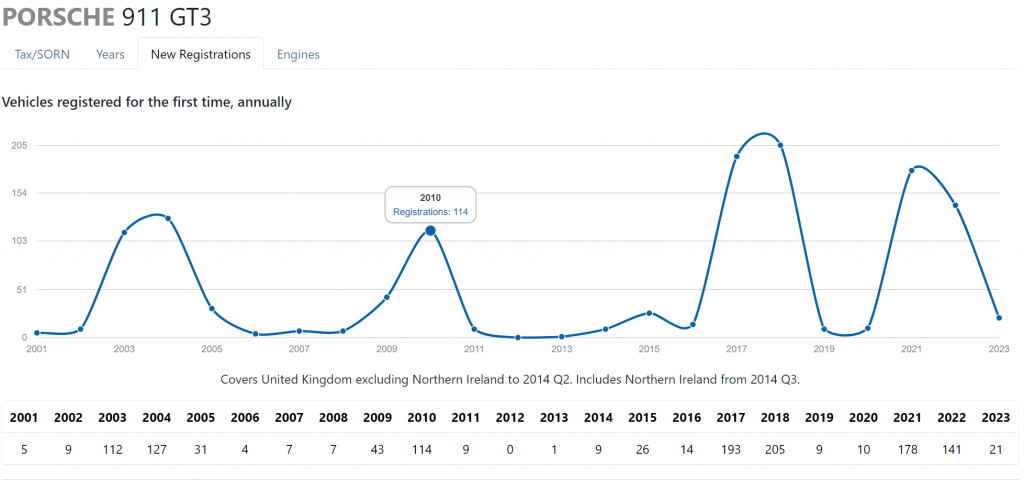
Task: Click the 2001 table column header
Action: (24, 418)
